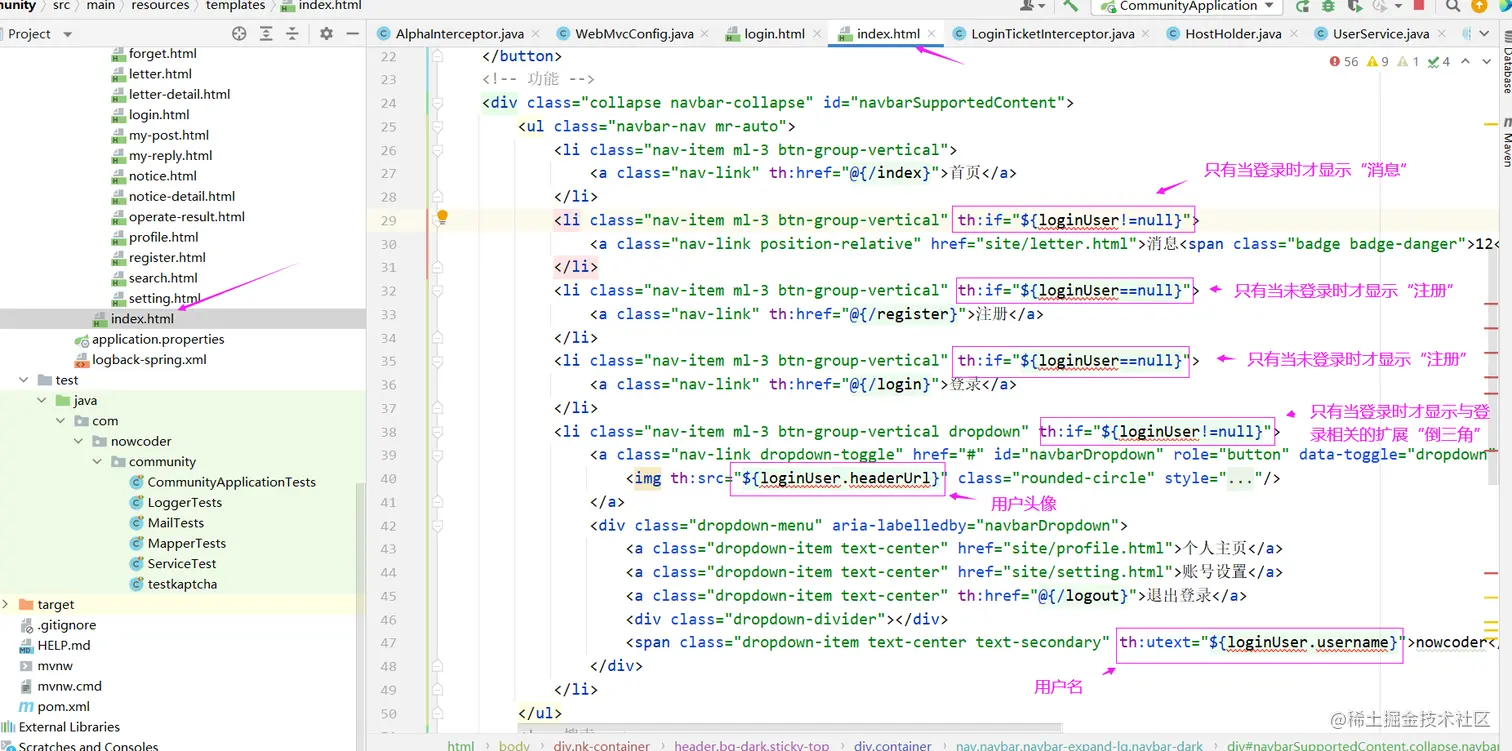Select External Libraries node
This screenshot has width=1512, height=751.
tap(69, 727)
